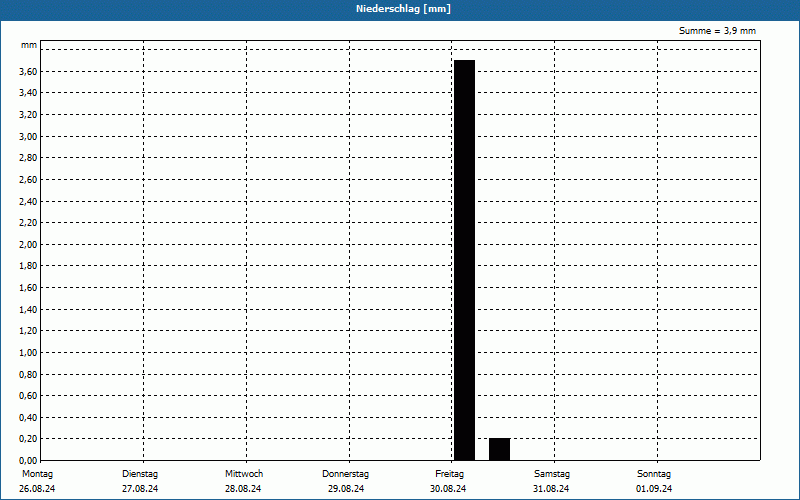Click the 2,80 y-axis value
Screen dimensions: 800x500
pos(28,158)
